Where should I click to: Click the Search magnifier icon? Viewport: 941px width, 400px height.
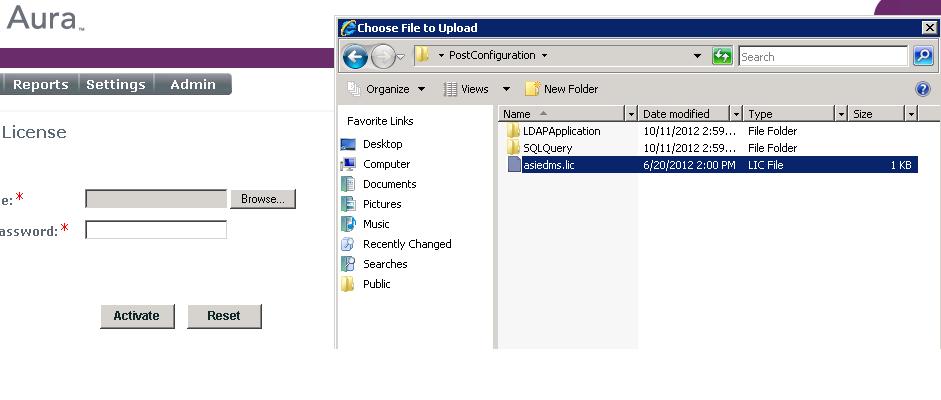922,56
